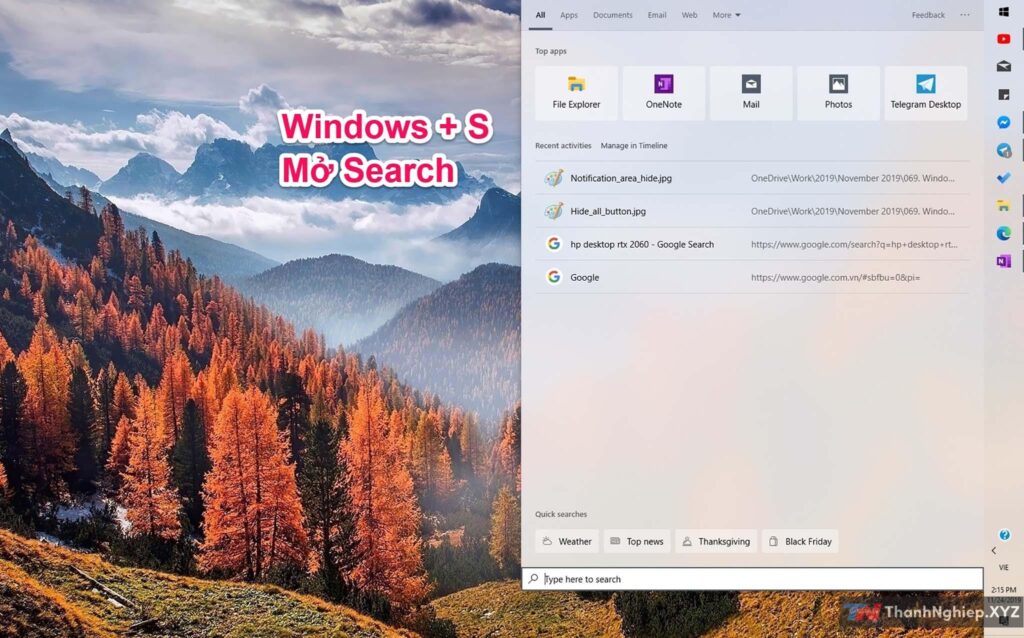Screen dimensions: 1024x638
Task: Open the Manage in Timeline link
Action: pyautogui.click(x=634, y=146)
